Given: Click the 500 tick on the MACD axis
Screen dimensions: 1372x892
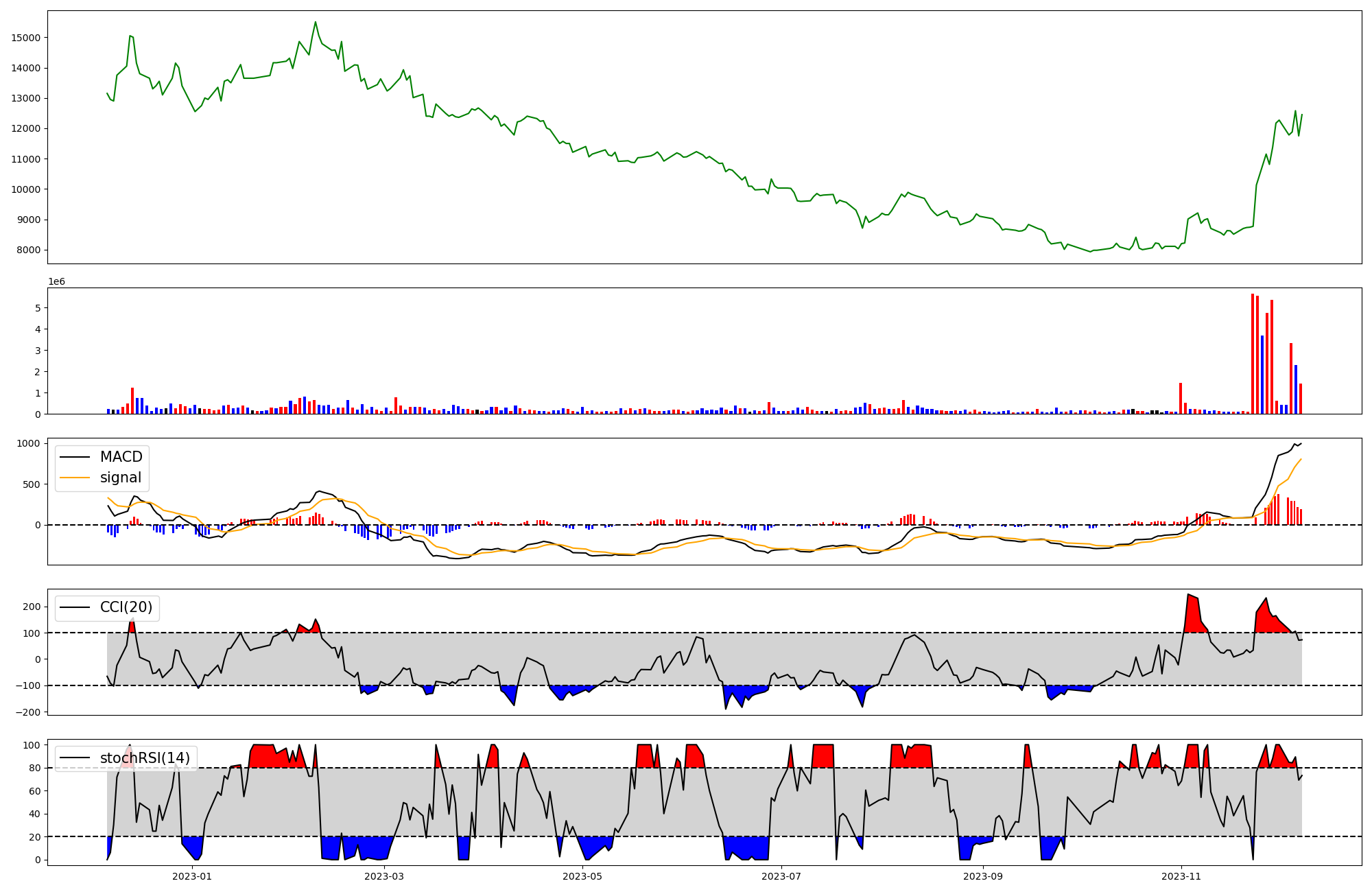Looking at the screenshot, I should pyautogui.click(x=32, y=484).
